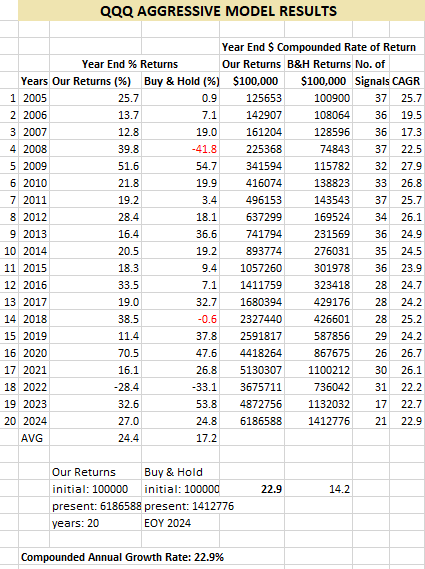Click the Compounded Annual Growth Rate: 22.9% line
The width and height of the screenshot is (425, 569).
pyautogui.click(x=122, y=557)
